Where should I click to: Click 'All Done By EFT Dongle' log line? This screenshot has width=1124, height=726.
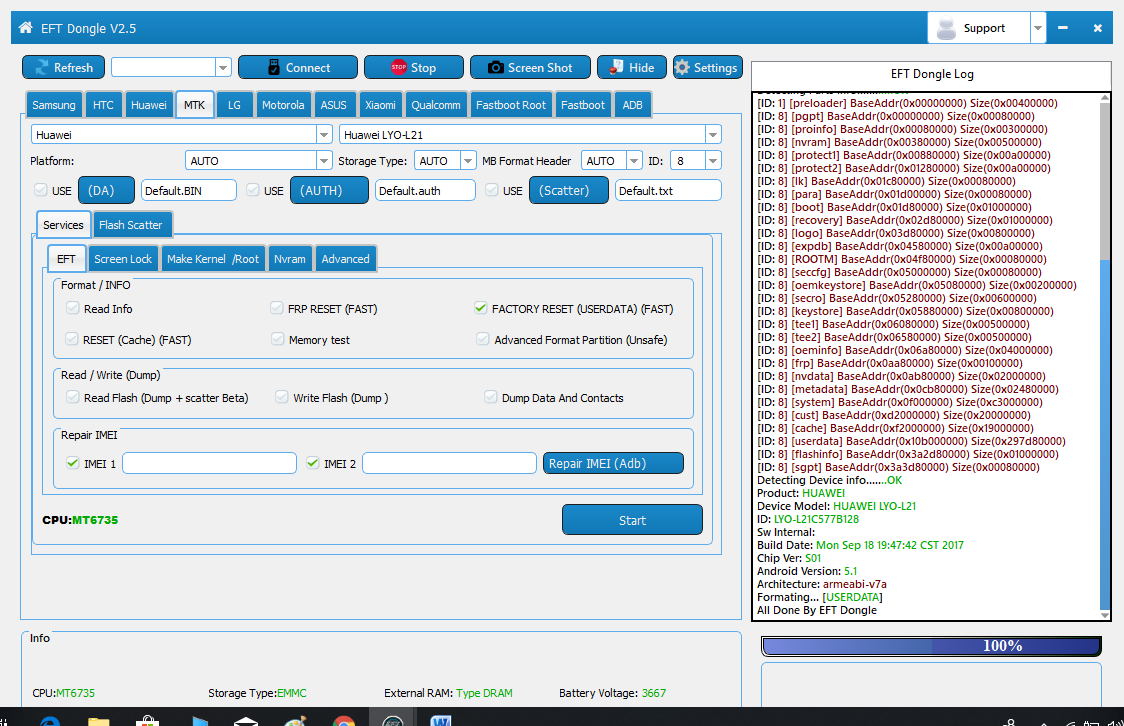click(x=816, y=610)
